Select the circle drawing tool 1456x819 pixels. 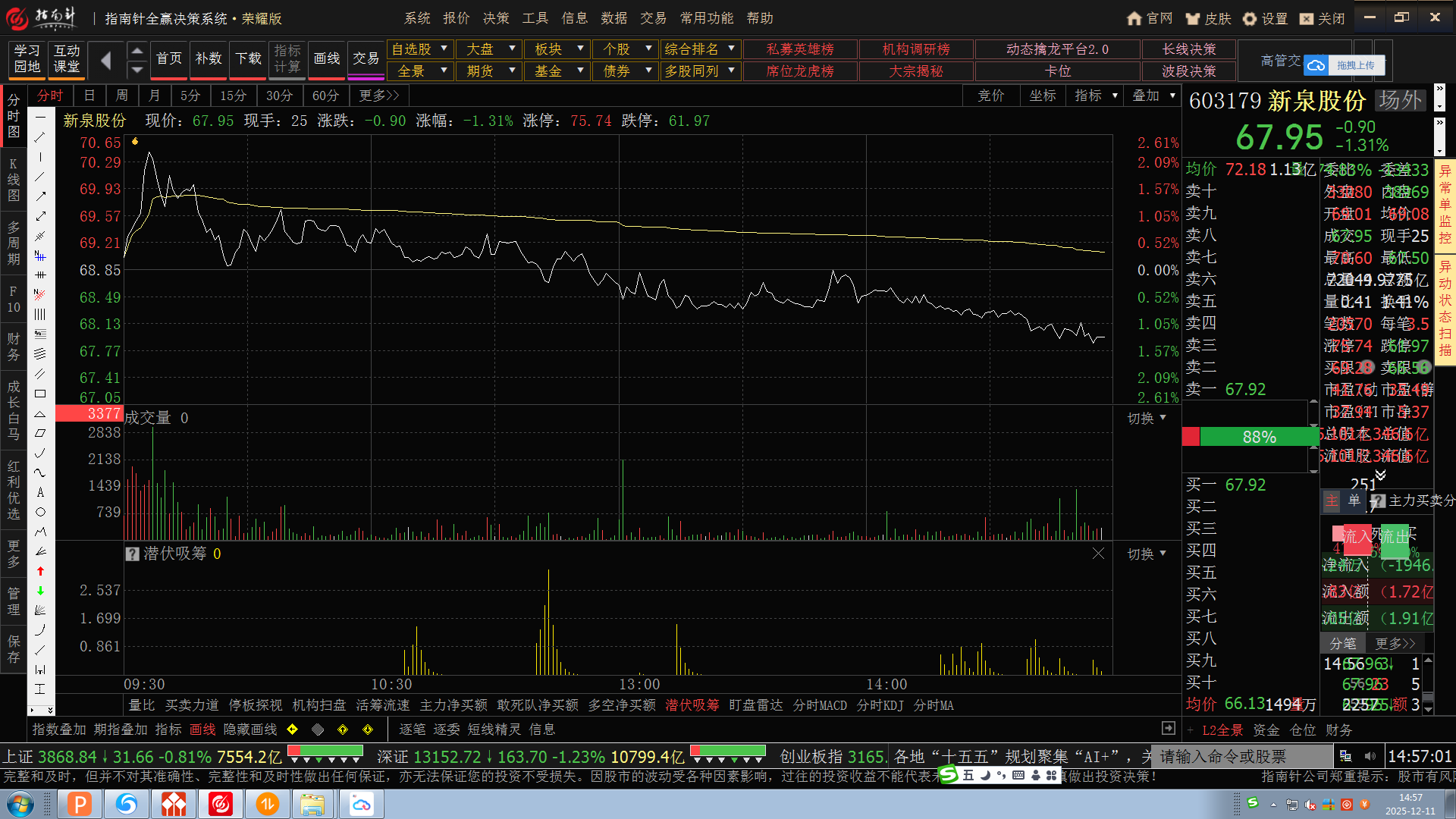click(40, 512)
